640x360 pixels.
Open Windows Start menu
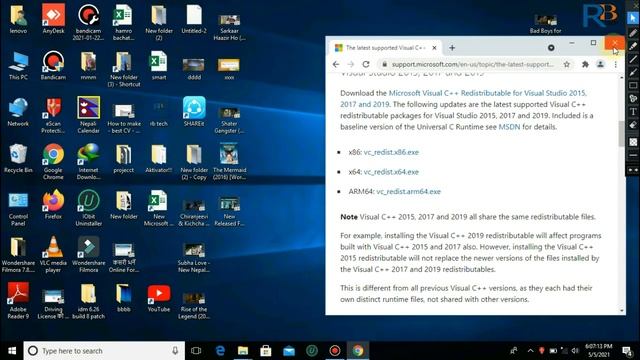pos(12,351)
